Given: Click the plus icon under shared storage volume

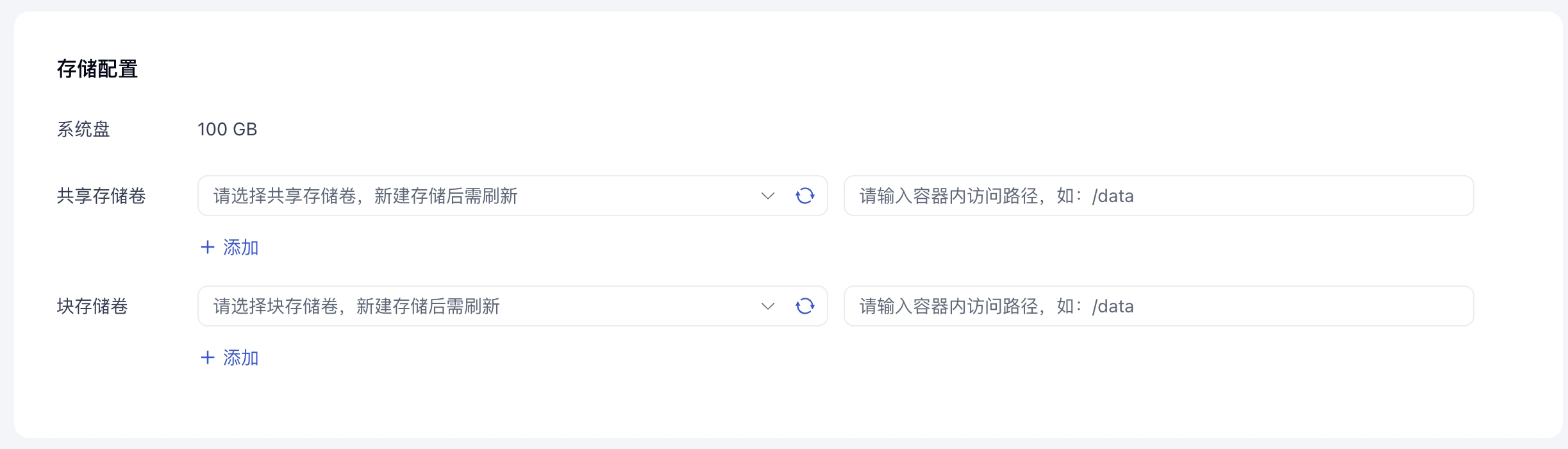Looking at the screenshot, I should [x=207, y=247].
